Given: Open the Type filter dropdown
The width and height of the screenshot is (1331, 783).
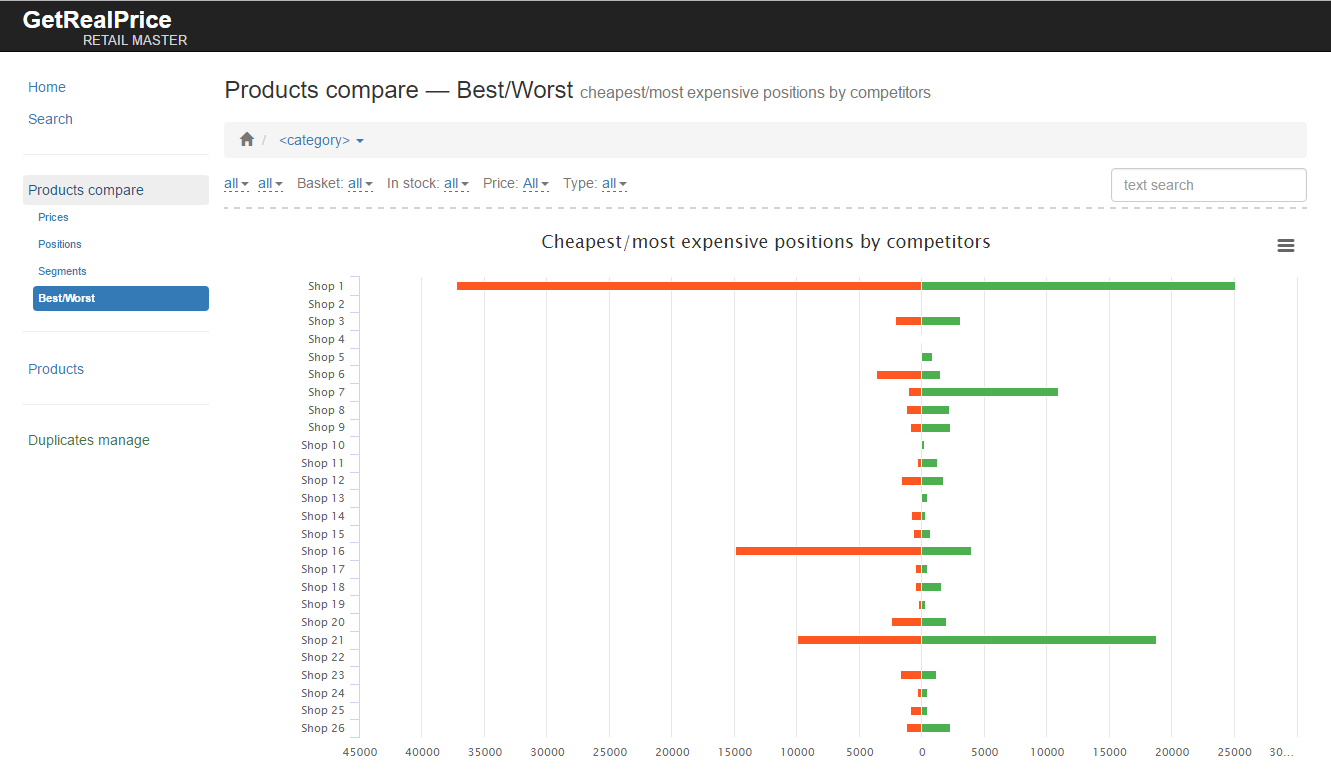Looking at the screenshot, I should [614, 184].
